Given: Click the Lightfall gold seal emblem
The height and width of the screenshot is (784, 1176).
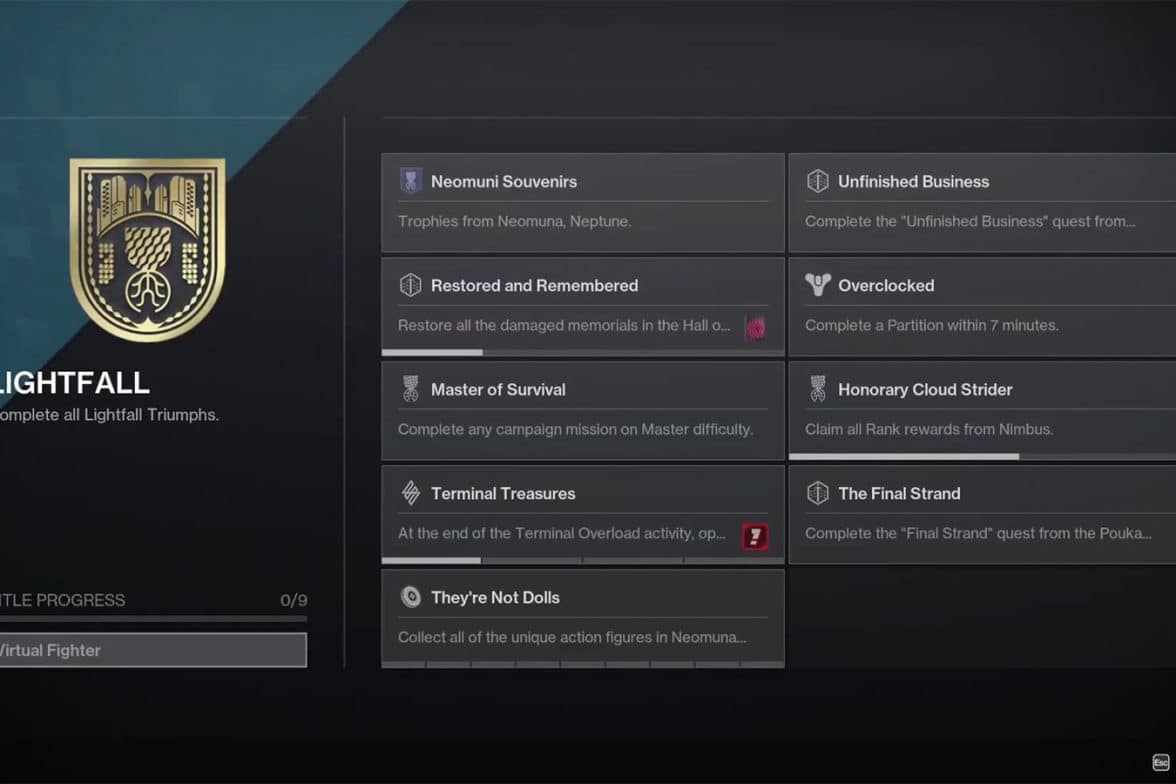Looking at the screenshot, I should pos(147,249).
